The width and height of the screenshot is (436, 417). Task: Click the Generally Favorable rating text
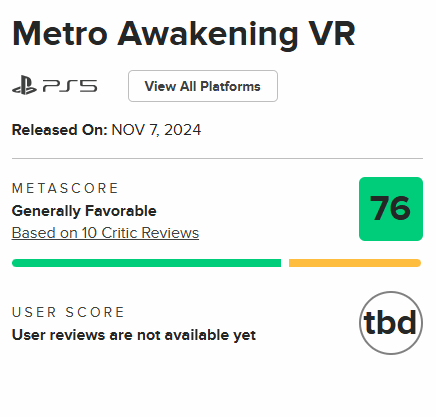[x=84, y=211]
